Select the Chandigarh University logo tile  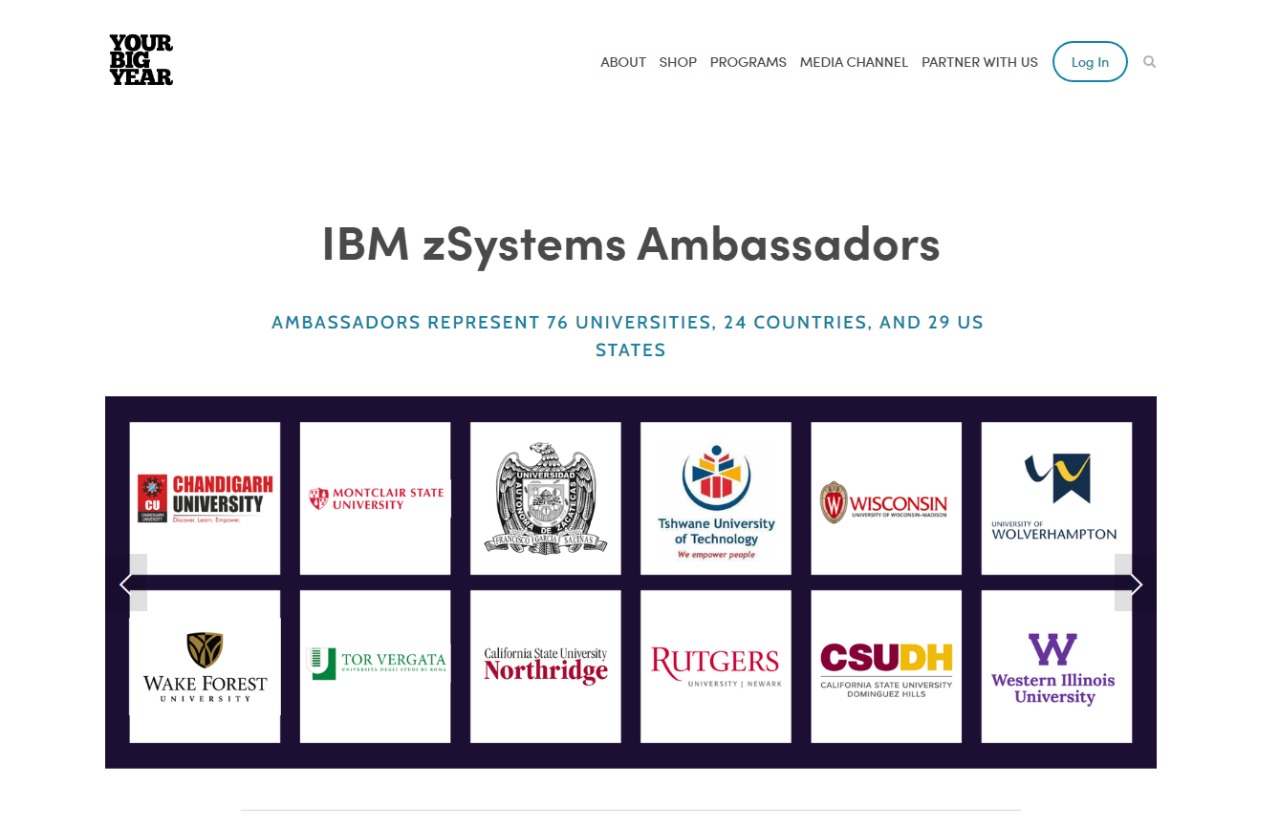pyautogui.click(x=205, y=498)
